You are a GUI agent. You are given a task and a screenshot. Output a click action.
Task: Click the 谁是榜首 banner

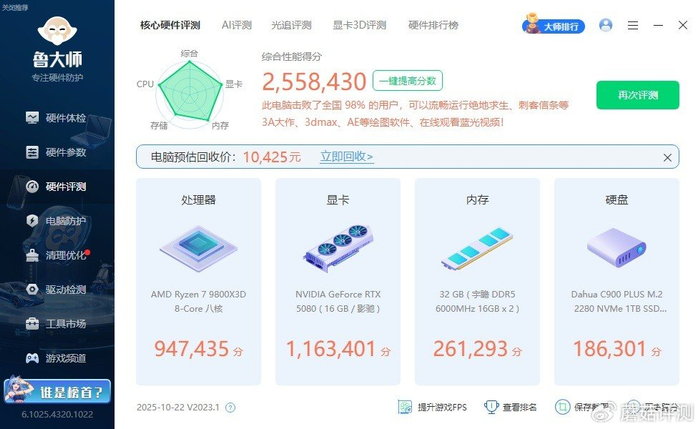click(57, 392)
